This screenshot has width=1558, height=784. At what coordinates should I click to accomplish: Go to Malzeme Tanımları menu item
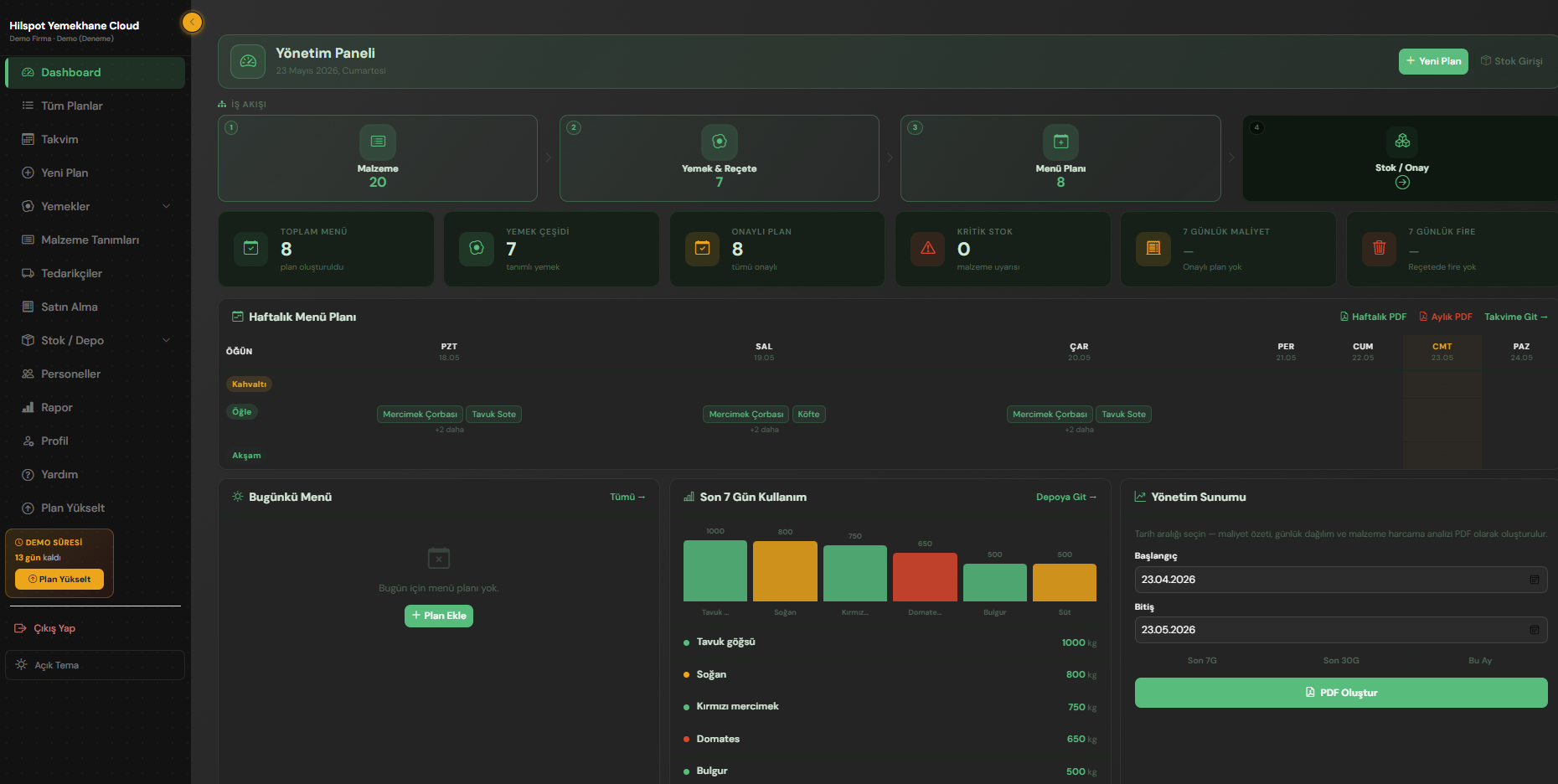coord(95,240)
